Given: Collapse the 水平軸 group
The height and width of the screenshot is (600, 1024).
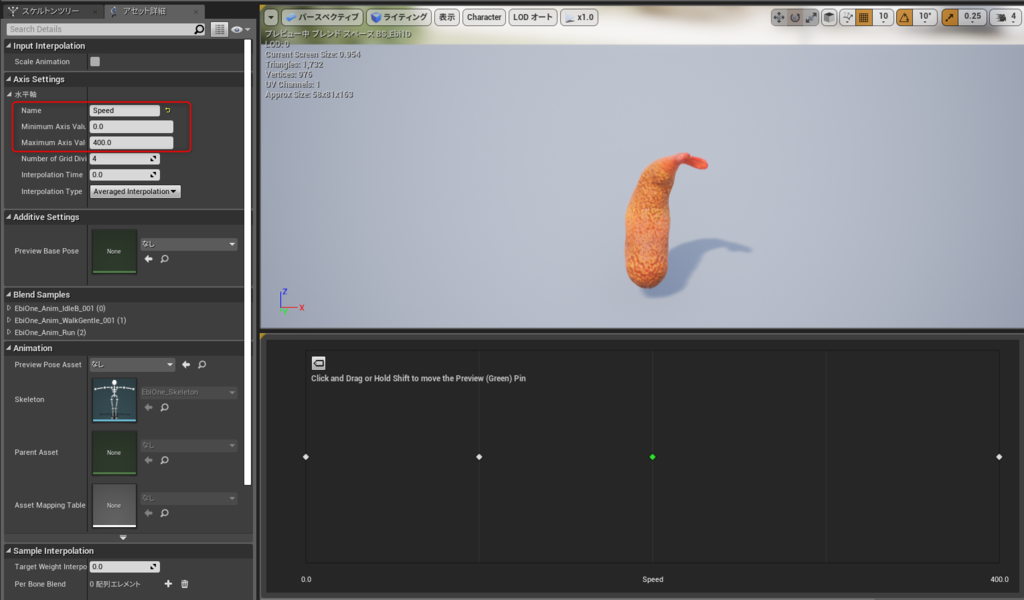Looking at the screenshot, I should [x=9, y=95].
